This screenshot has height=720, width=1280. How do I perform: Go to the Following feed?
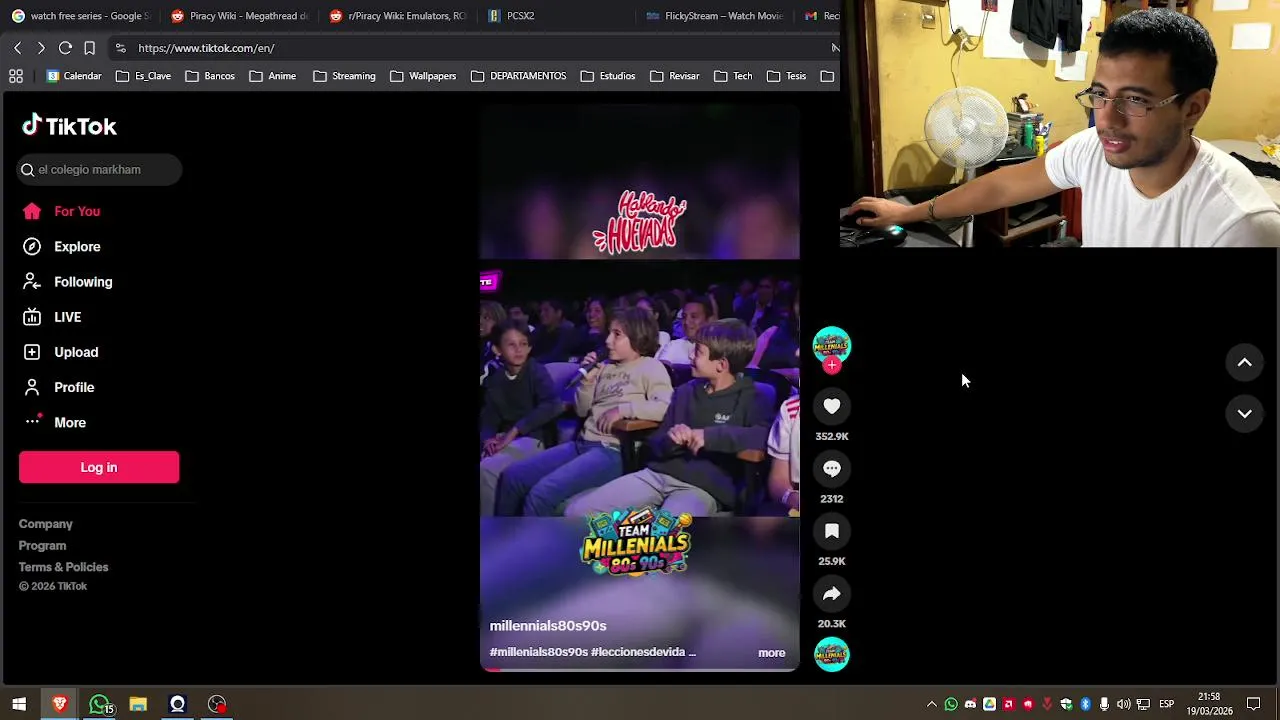[68, 282]
